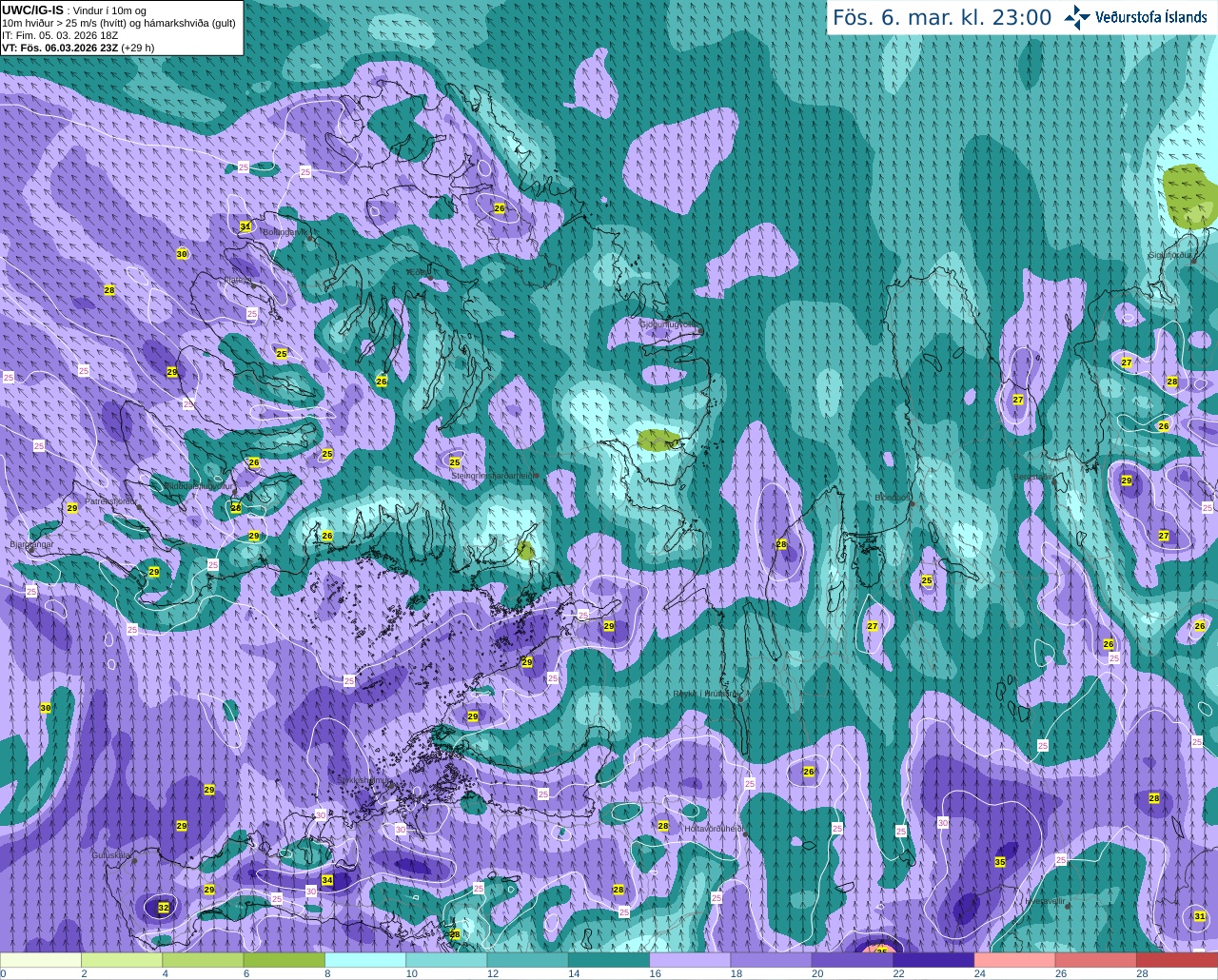
Task: Select the 22–24 m/s dark indigo swatch
Action: tap(933, 960)
